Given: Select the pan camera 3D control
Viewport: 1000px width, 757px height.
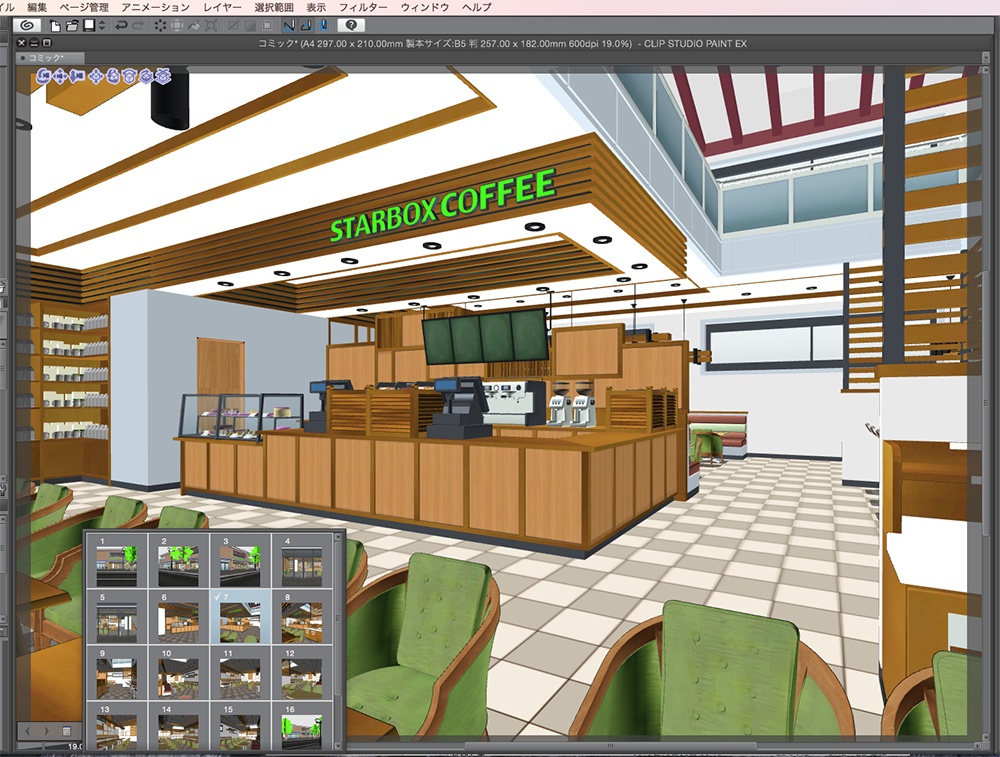Looking at the screenshot, I should coord(60,76).
